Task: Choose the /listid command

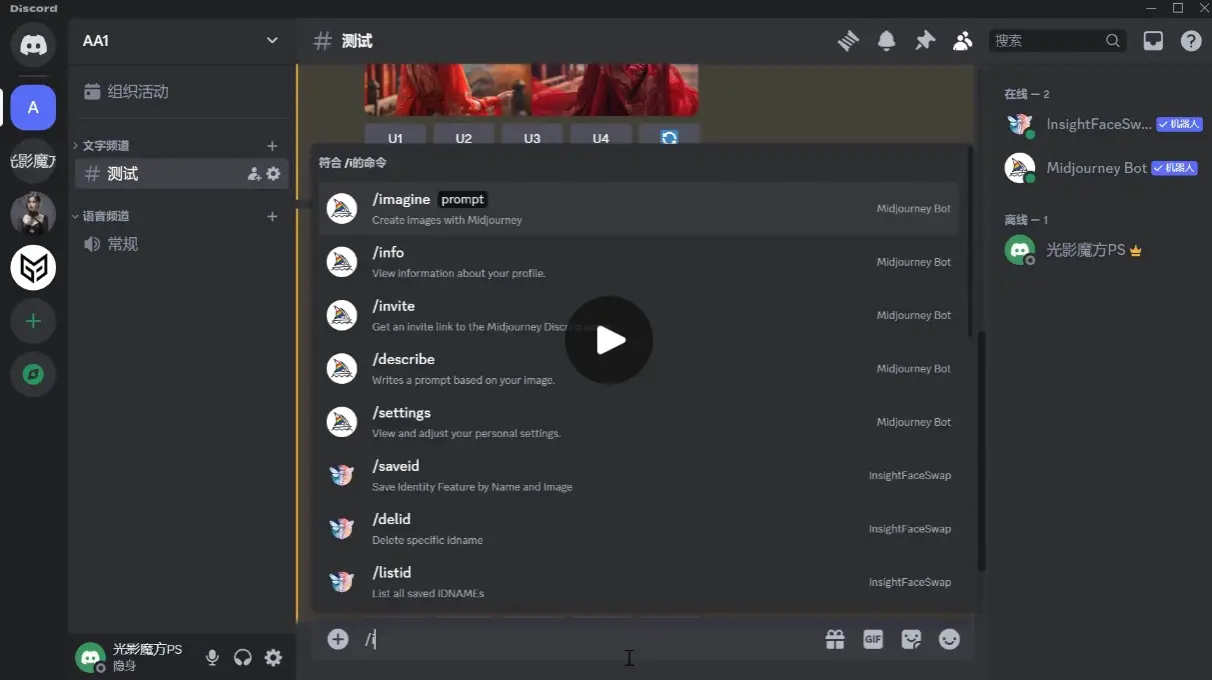Action: point(638,582)
